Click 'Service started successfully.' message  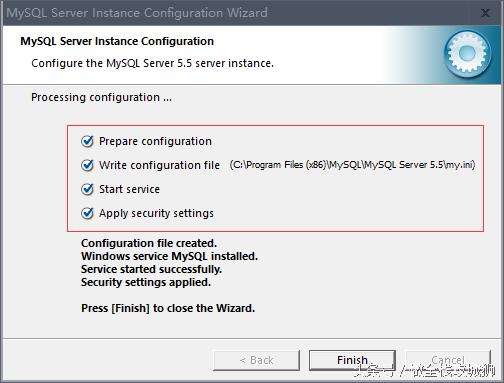click(x=151, y=269)
